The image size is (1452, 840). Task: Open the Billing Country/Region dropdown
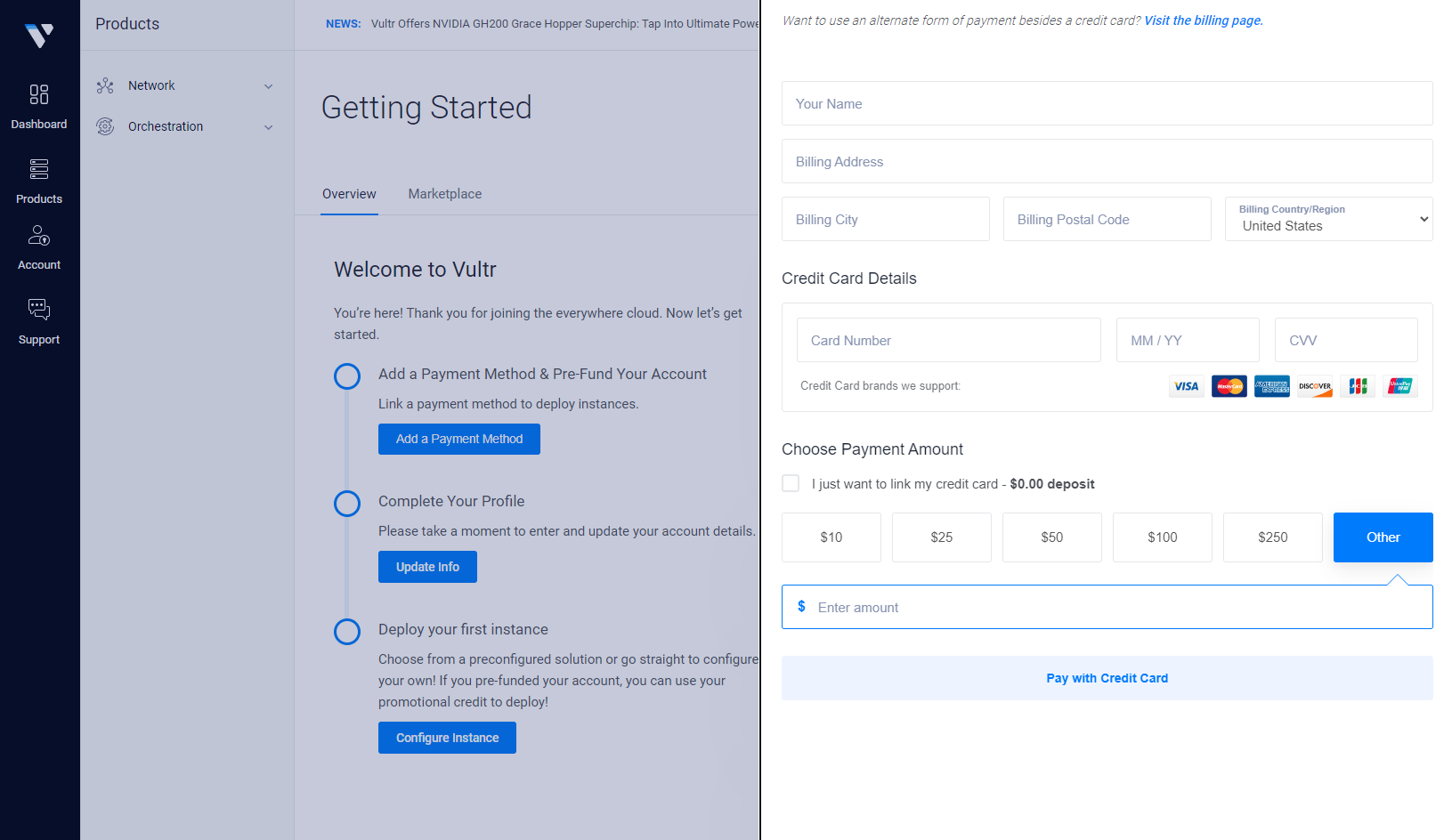point(1329,219)
